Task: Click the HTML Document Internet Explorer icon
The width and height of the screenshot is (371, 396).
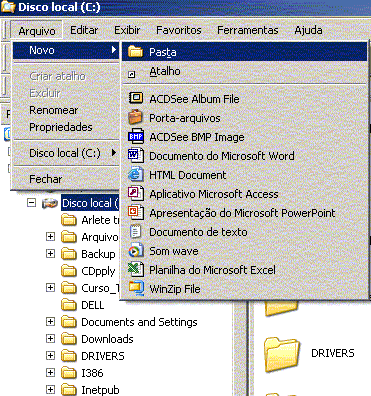Action: (x=136, y=174)
